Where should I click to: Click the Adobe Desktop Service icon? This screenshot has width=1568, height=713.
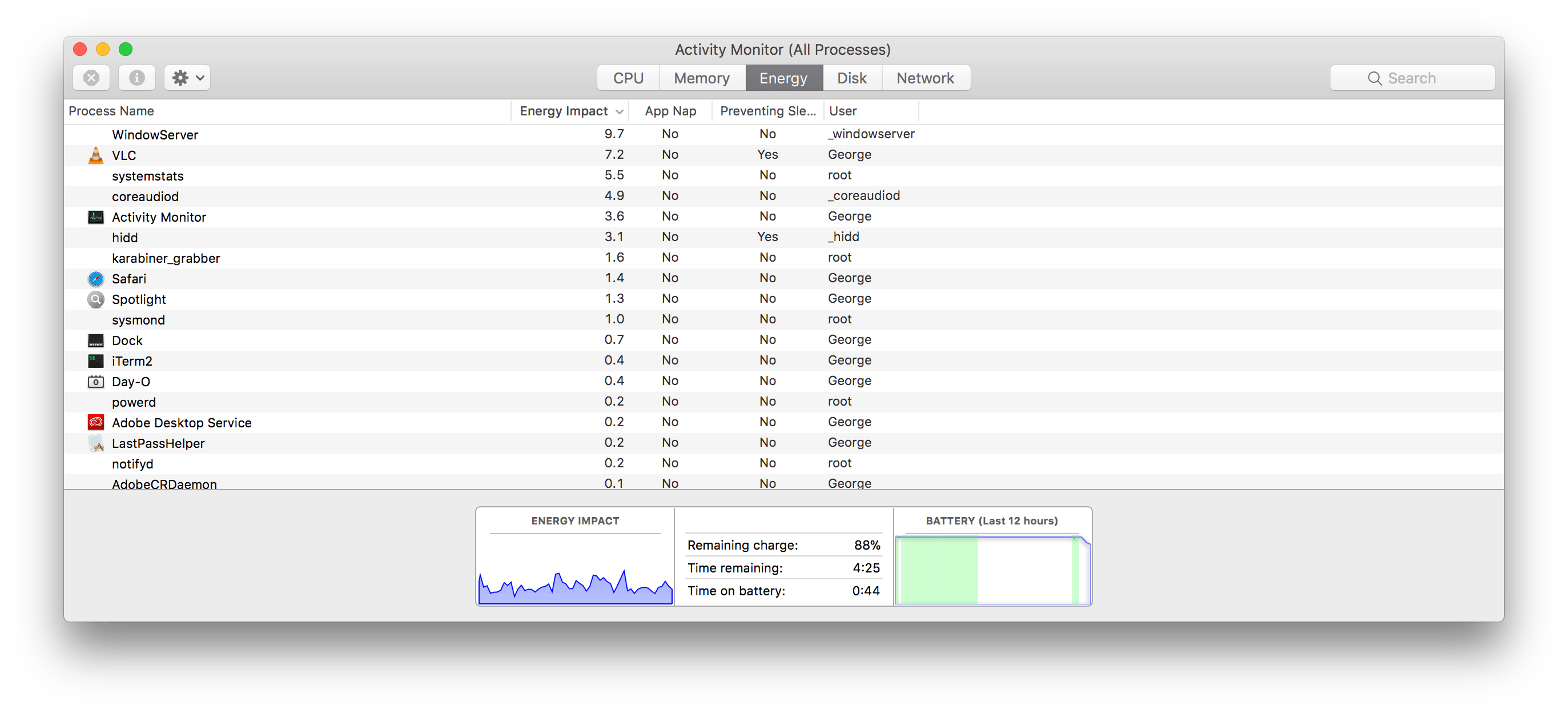[95, 422]
